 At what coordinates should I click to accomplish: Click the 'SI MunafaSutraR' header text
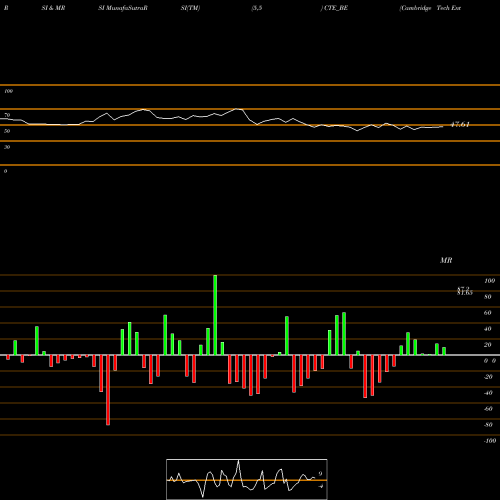click(x=123, y=8)
